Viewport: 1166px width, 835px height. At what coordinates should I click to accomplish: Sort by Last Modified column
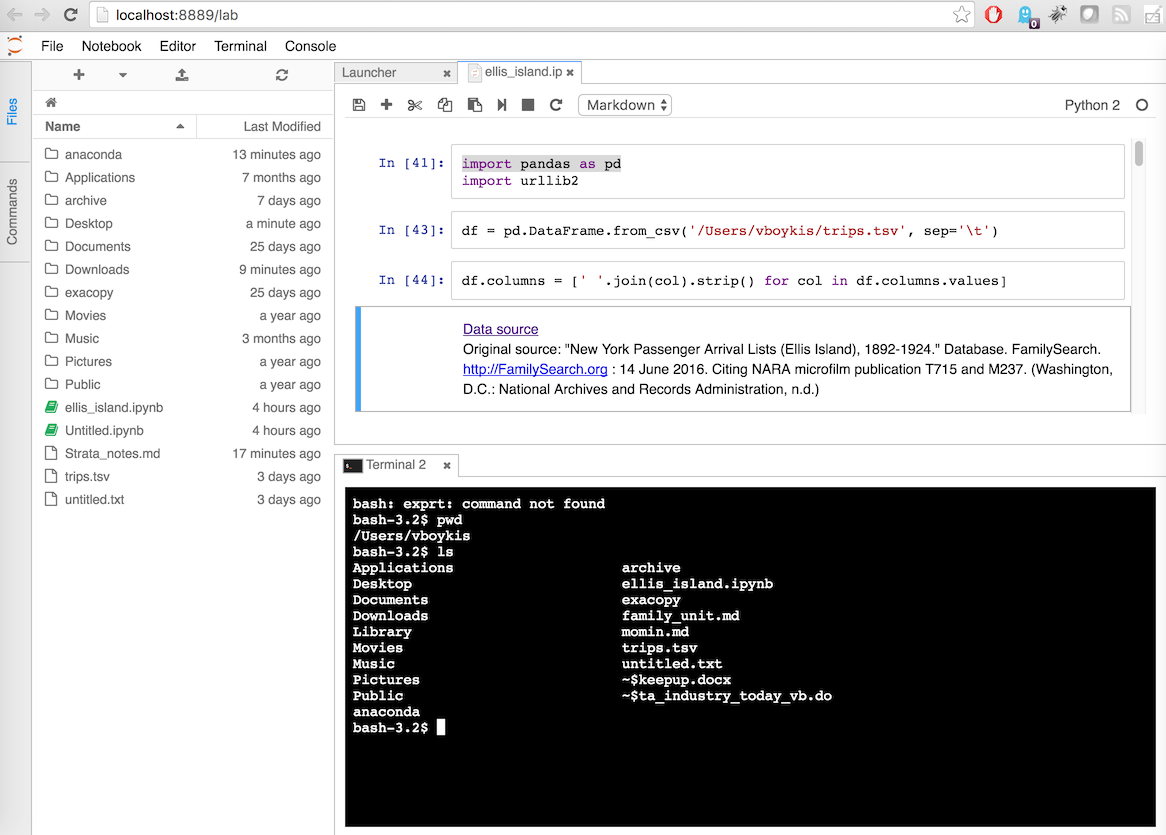264,126
